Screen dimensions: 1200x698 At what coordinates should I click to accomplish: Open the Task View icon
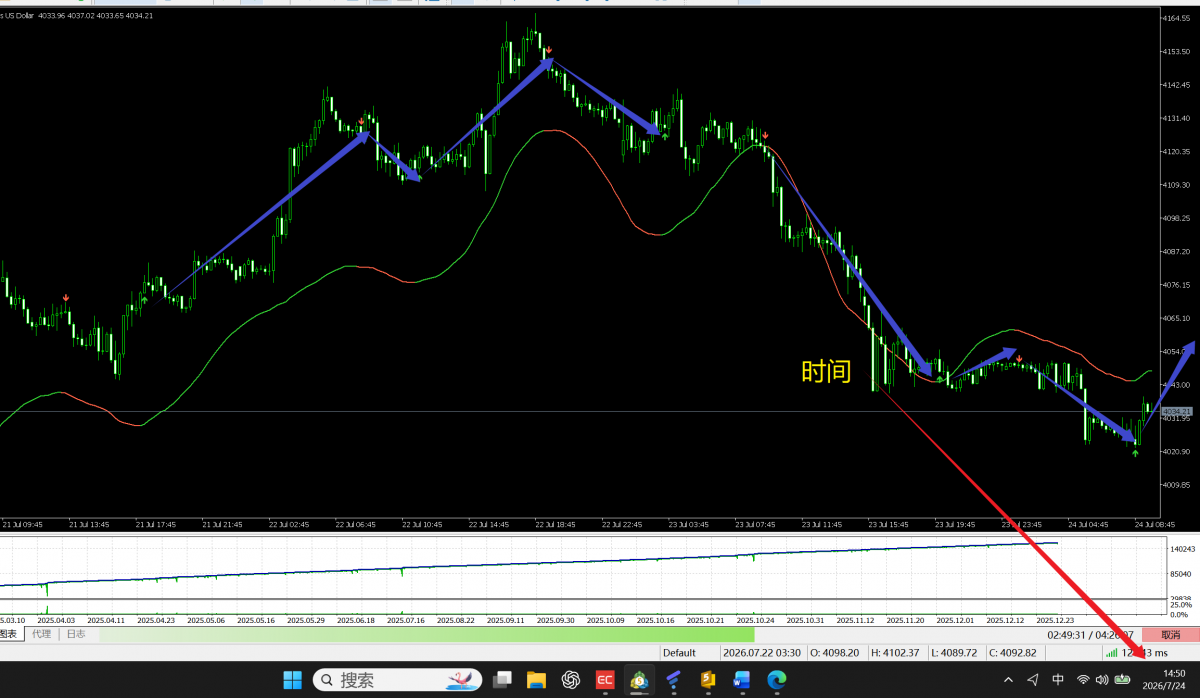(x=502, y=680)
